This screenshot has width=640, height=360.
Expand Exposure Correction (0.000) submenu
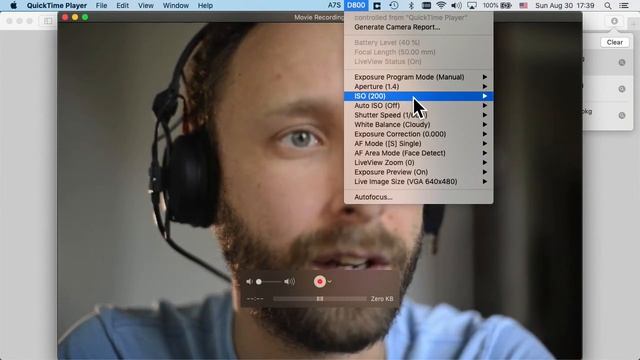(x=419, y=134)
